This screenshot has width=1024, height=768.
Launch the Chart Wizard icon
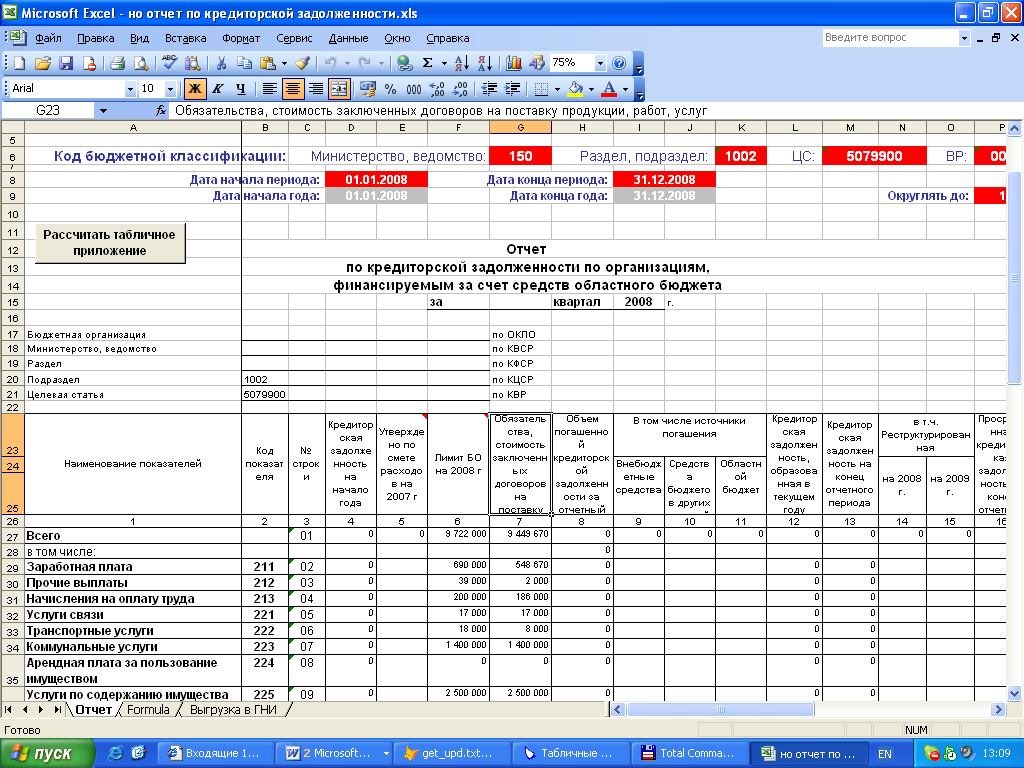(514, 63)
